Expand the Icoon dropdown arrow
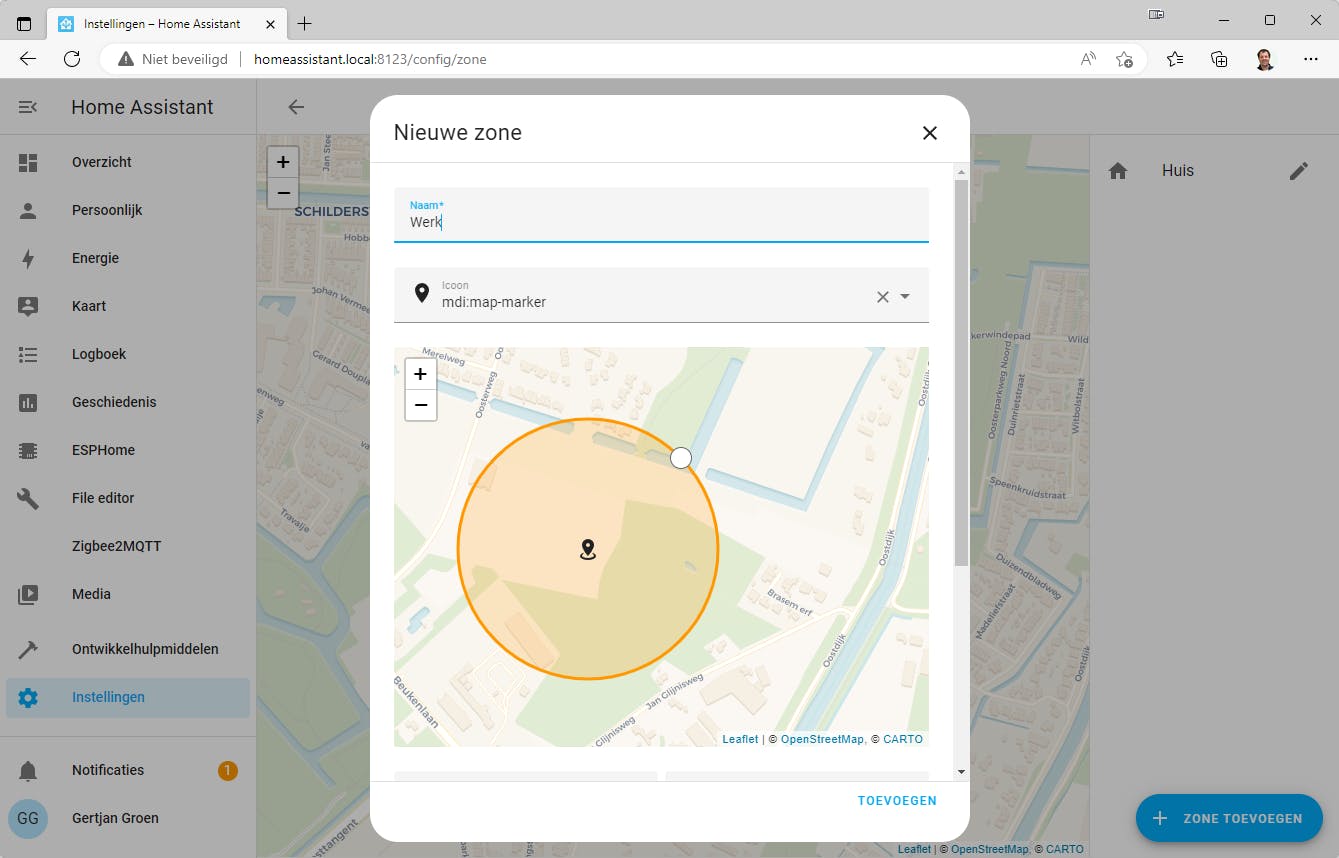 pyautogui.click(x=905, y=297)
